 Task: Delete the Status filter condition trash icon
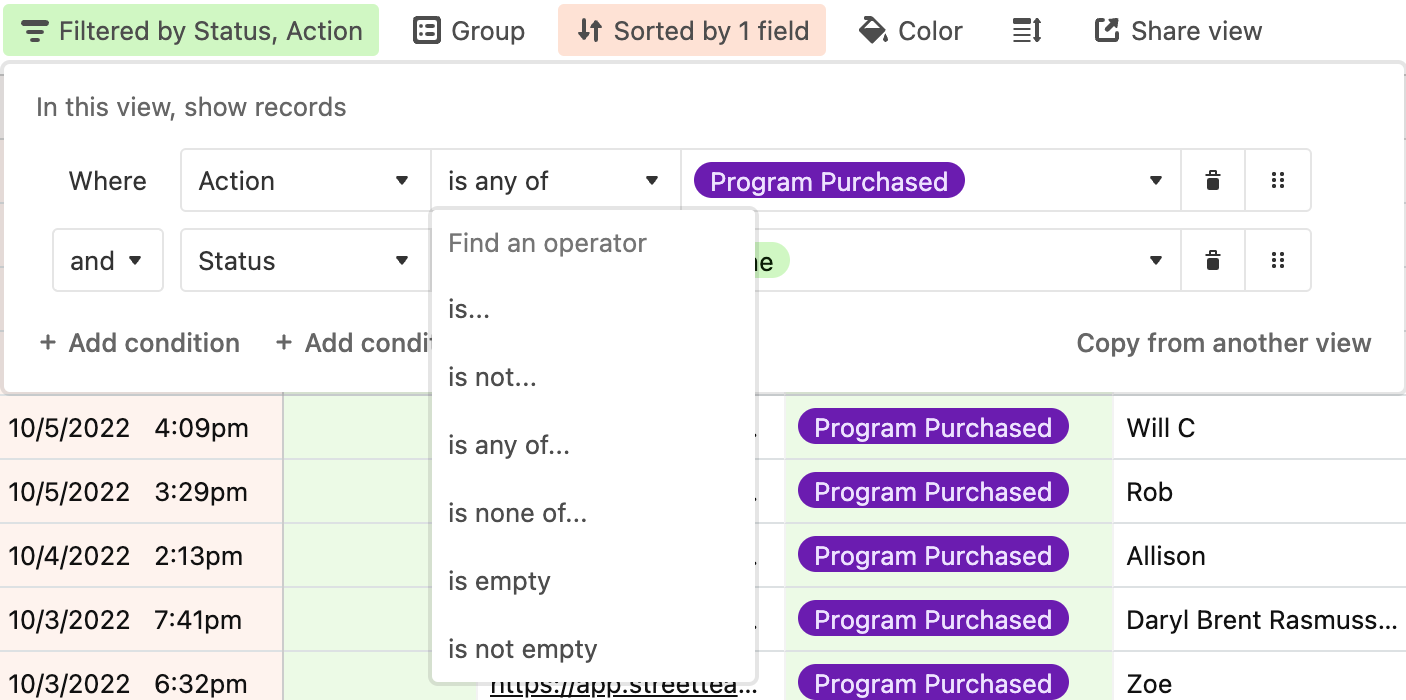(1212, 261)
